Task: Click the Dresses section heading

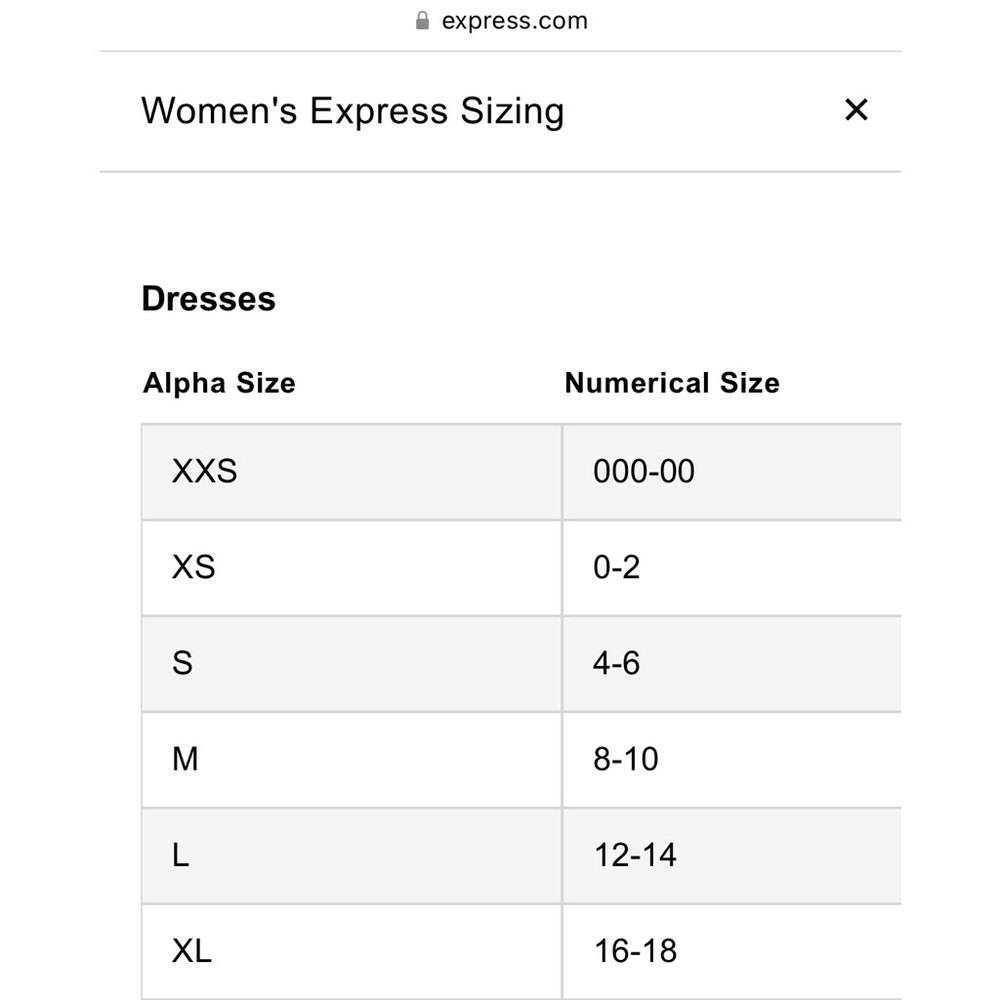Action: click(209, 298)
